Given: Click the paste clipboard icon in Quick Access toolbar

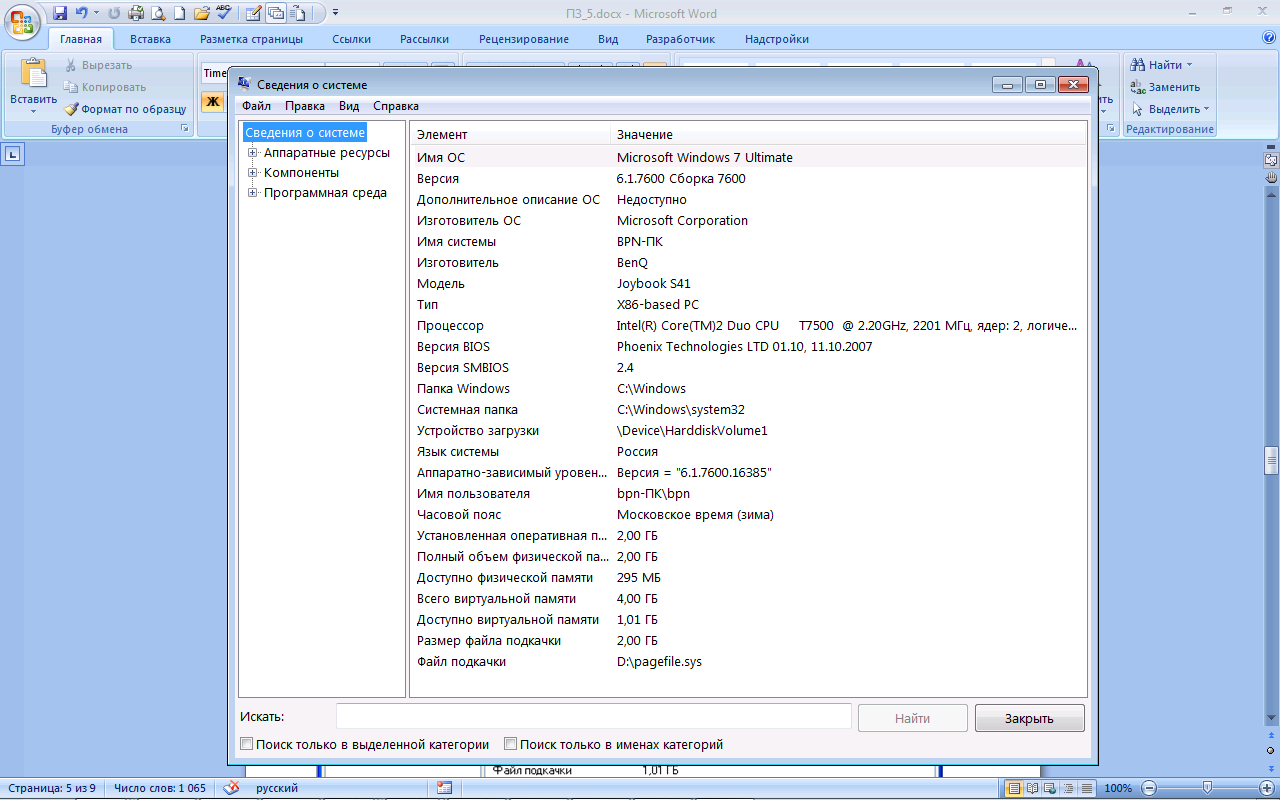Looking at the screenshot, I should [297, 13].
